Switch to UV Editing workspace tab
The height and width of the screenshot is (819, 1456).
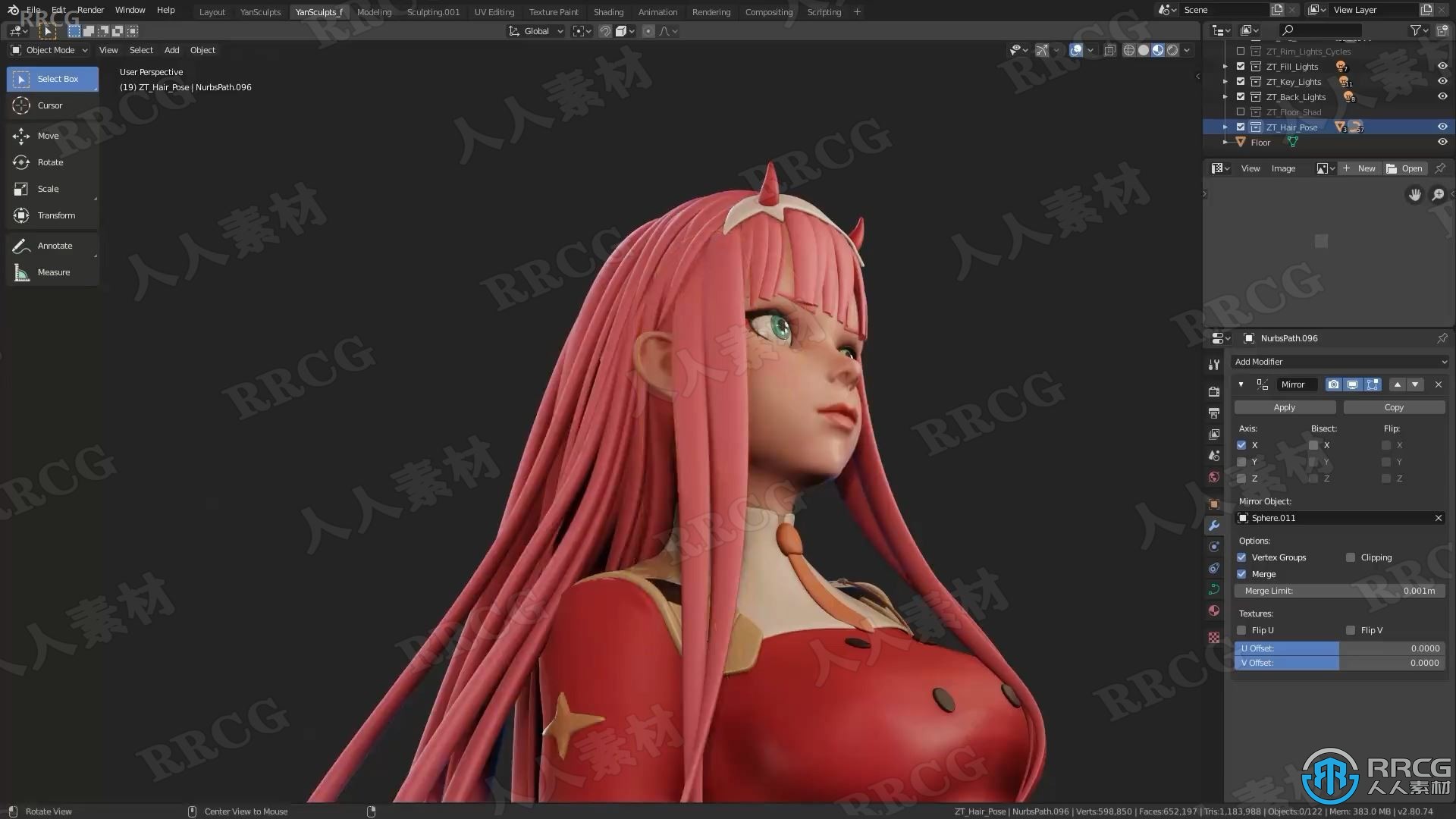click(494, 12)
